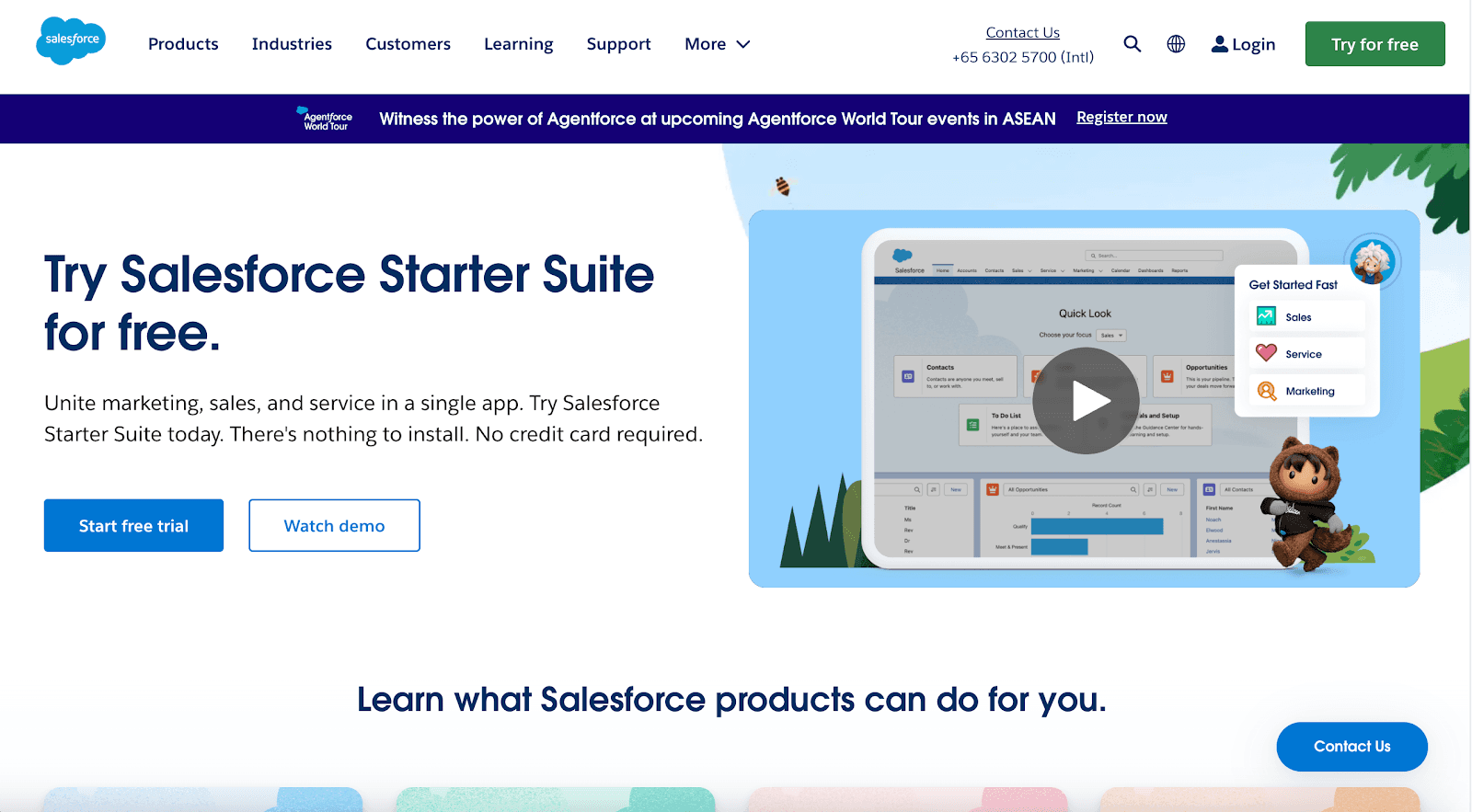
Task: Open the Customers menu
Action: tap(408, 44)
